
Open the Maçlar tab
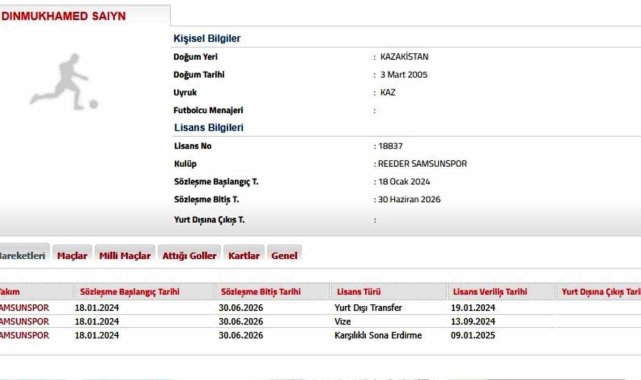(x=72, y=255)
